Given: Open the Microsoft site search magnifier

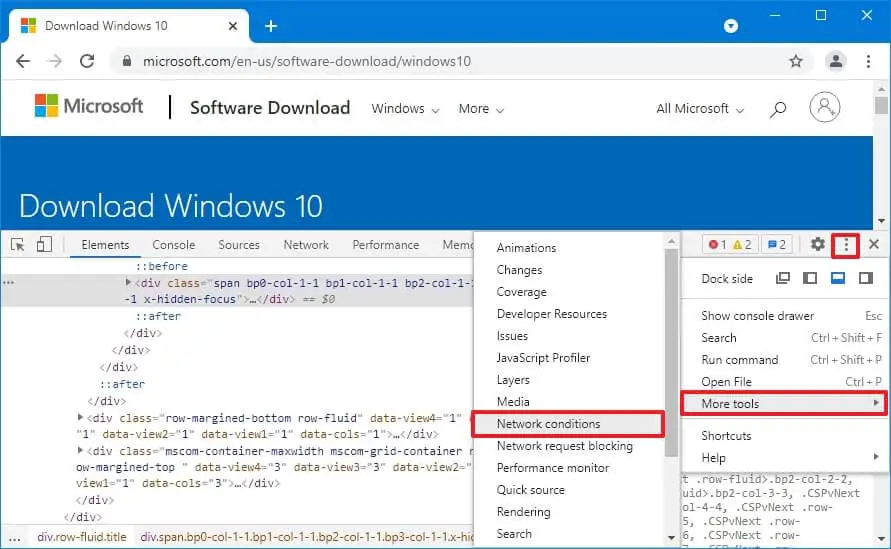Looking at the screenshot, I should point(777,109).
